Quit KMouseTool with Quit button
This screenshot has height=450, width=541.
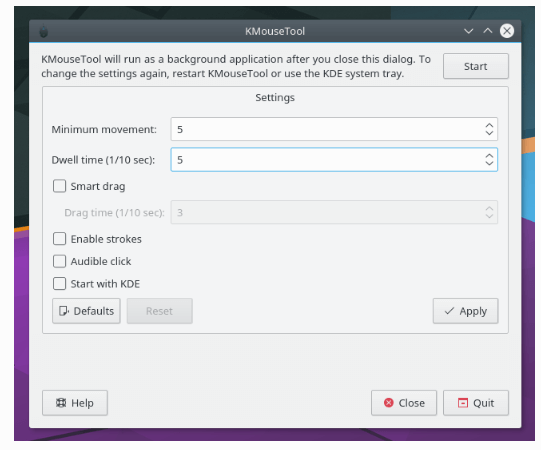click(476, 403)
